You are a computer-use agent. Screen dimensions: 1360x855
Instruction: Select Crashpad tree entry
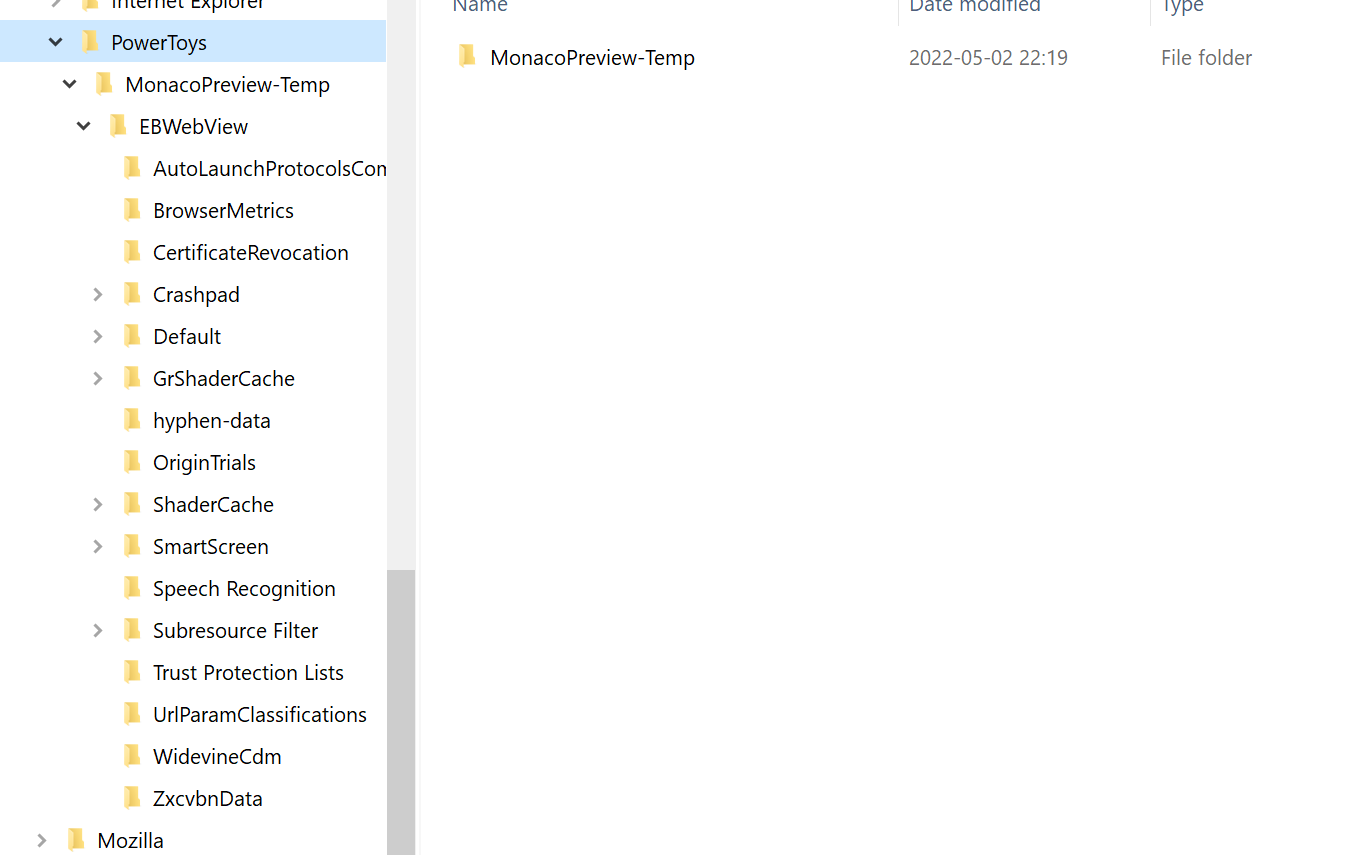[196, 295]
